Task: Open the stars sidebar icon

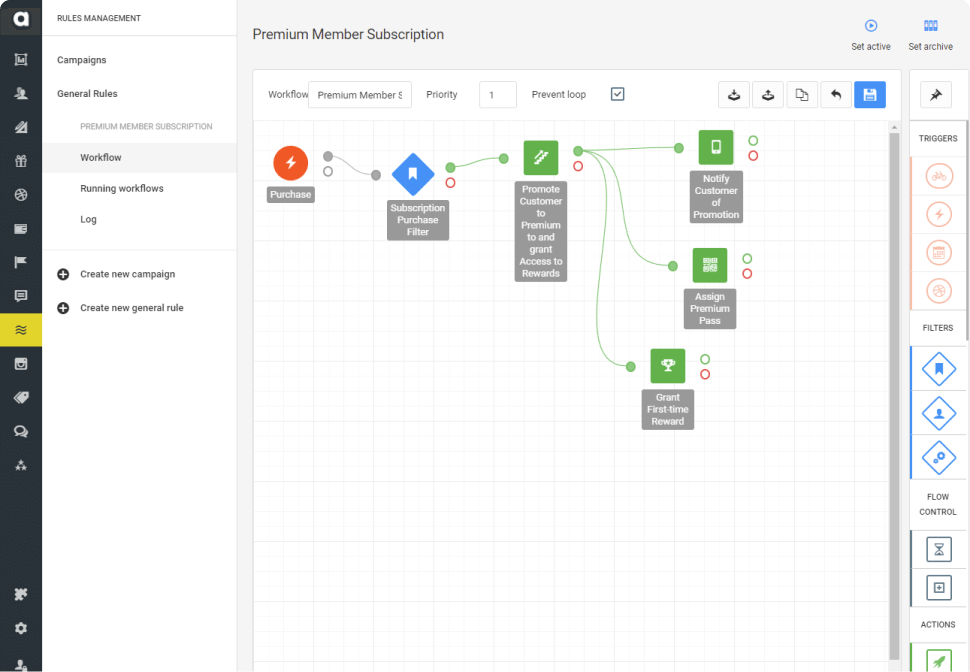Action: pyautogui.click(x=21, y=465)
